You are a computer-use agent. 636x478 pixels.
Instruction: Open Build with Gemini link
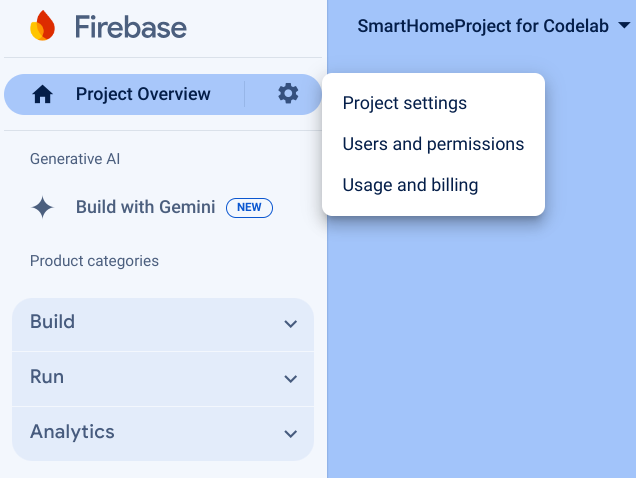145,208
